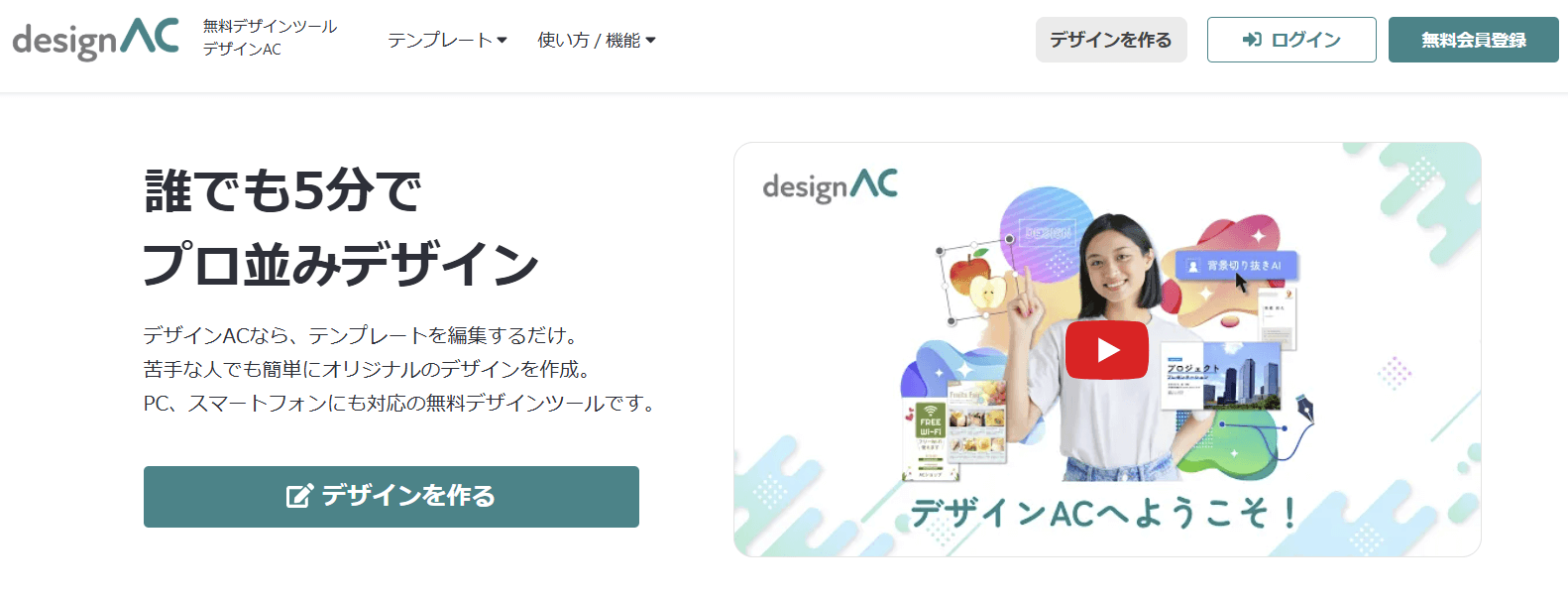Image resolution: width=1568 pixels, height=599 pixels.
Task: Click the edit pencil icon on green button
Action: pos(299,496)
